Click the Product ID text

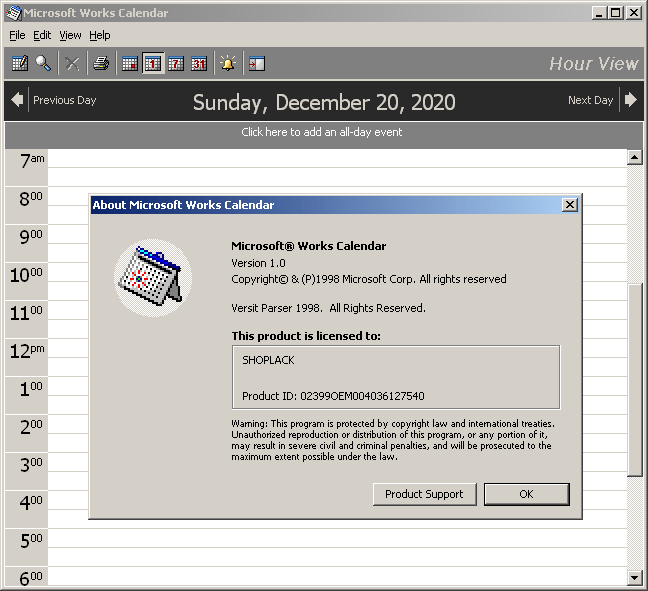coord(333,396)
